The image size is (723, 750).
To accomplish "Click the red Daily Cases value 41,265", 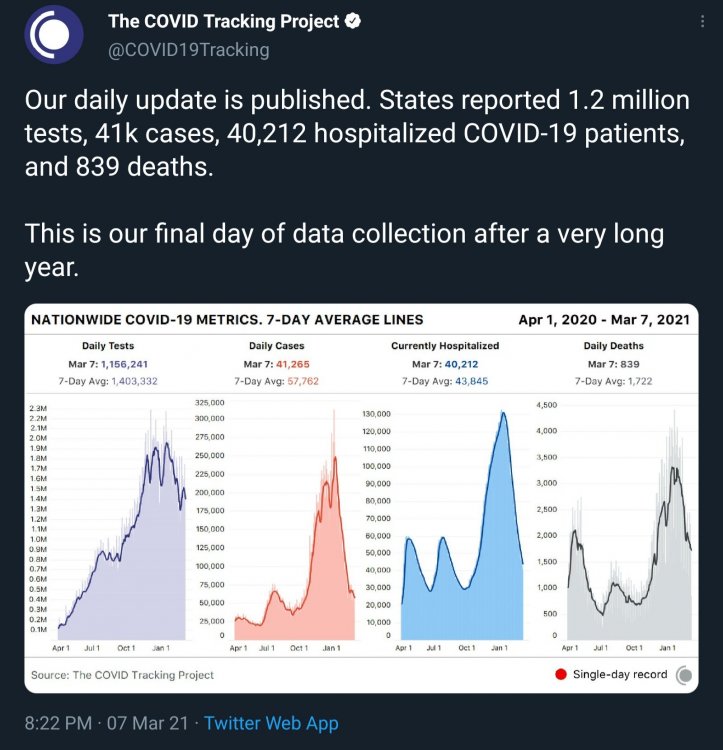I will pos(293,364).
